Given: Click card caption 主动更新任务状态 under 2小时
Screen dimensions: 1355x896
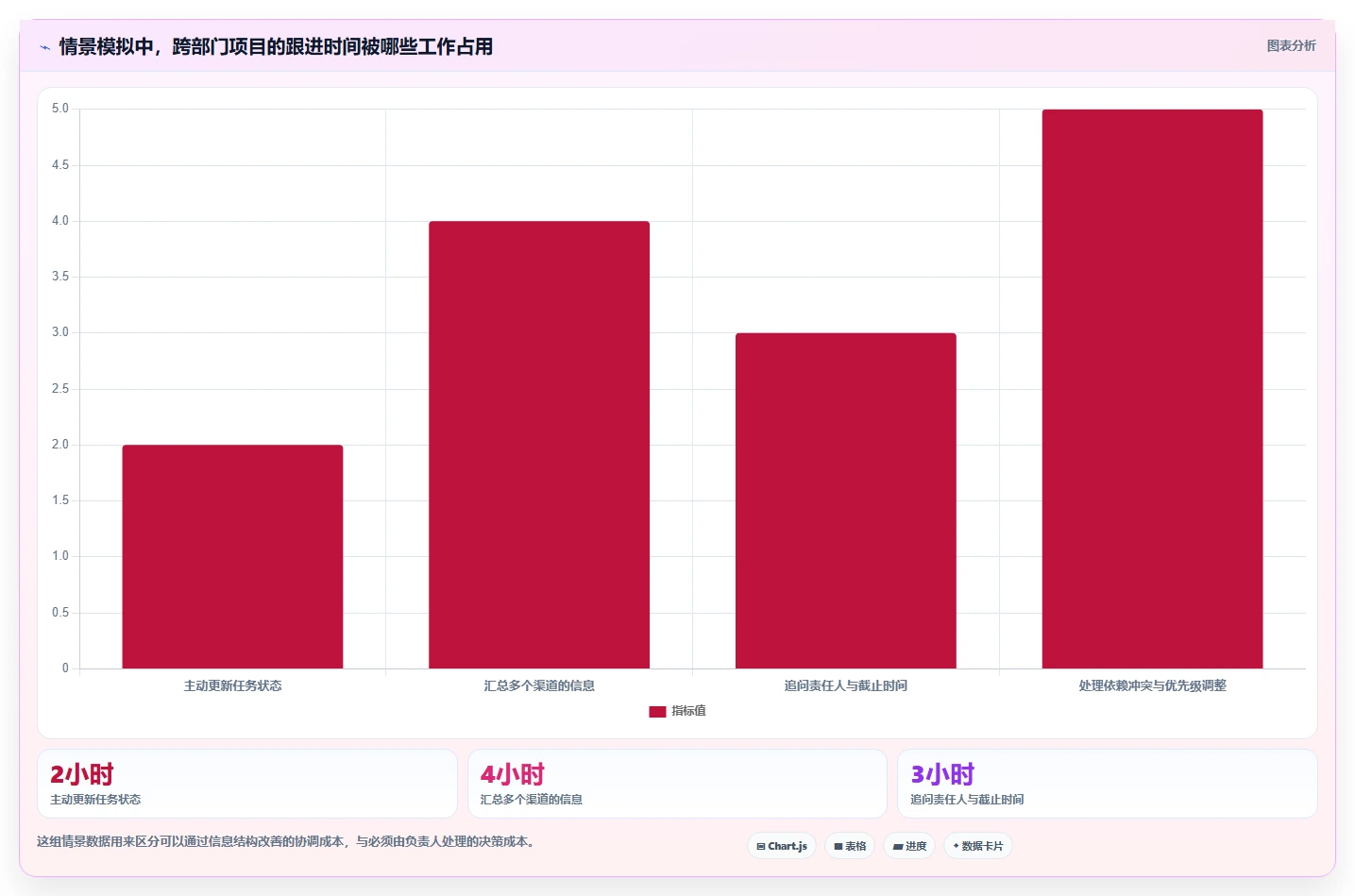Looking at the screenshot, I should (x=95, y=799).
